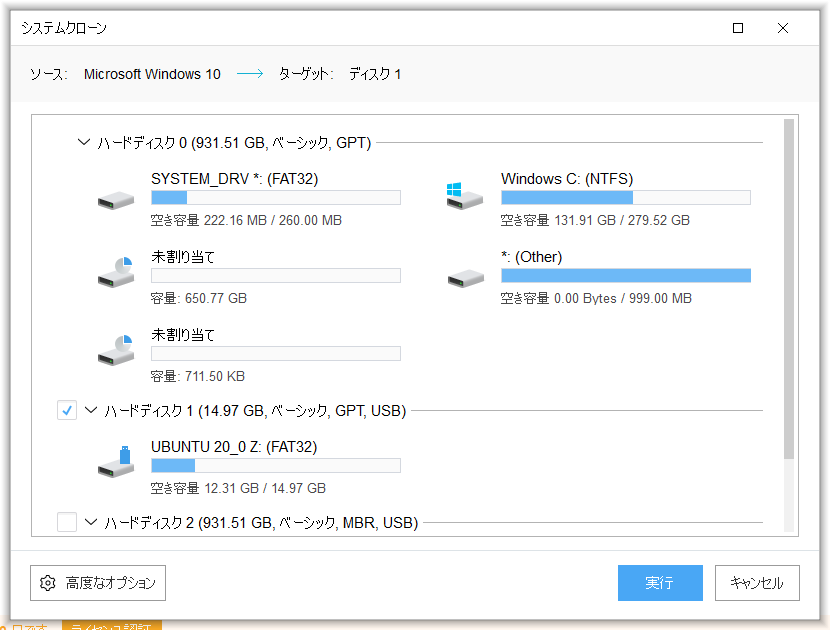Uncheck the ハードディスク 1 checkbox
Viewport: 830px width, 630px height.
[x=67, y=410]
